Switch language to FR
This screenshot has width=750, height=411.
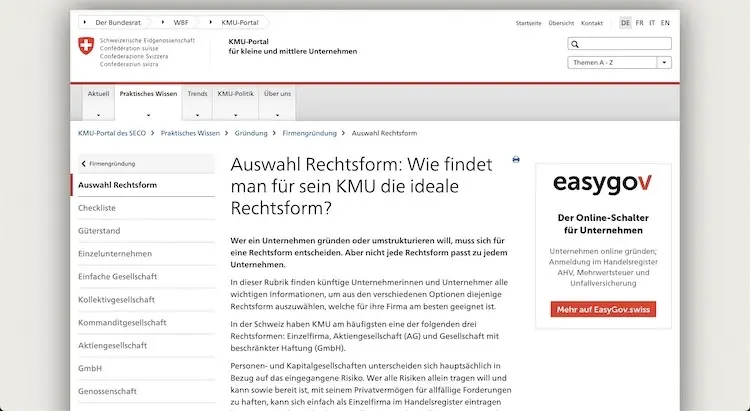pyautogui.click(x=640, y=23)
